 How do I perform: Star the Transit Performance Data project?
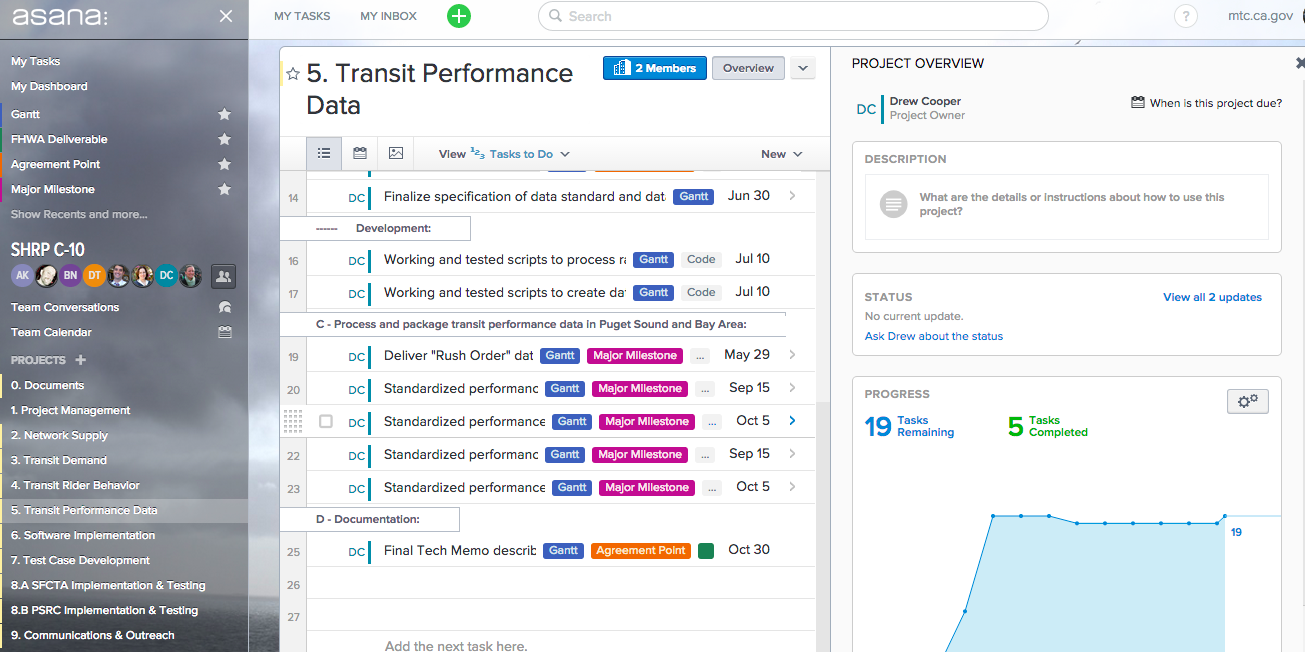[x=292, y=72]
